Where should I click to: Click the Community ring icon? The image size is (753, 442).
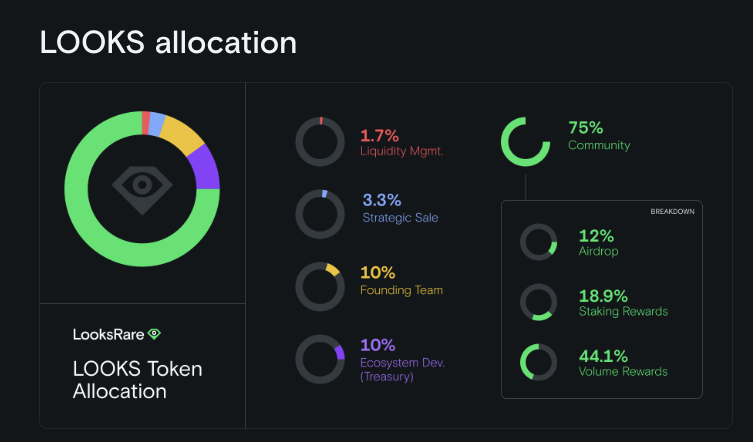point(526,142)
